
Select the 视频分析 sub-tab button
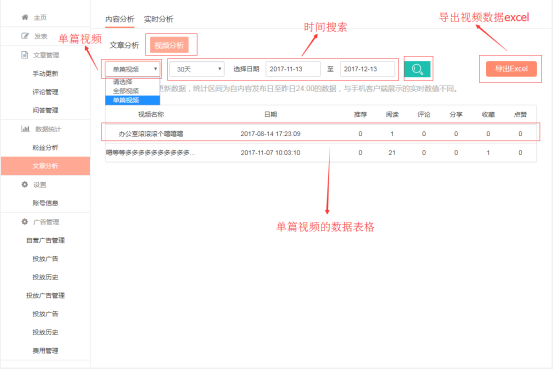(x=169, y=45)
